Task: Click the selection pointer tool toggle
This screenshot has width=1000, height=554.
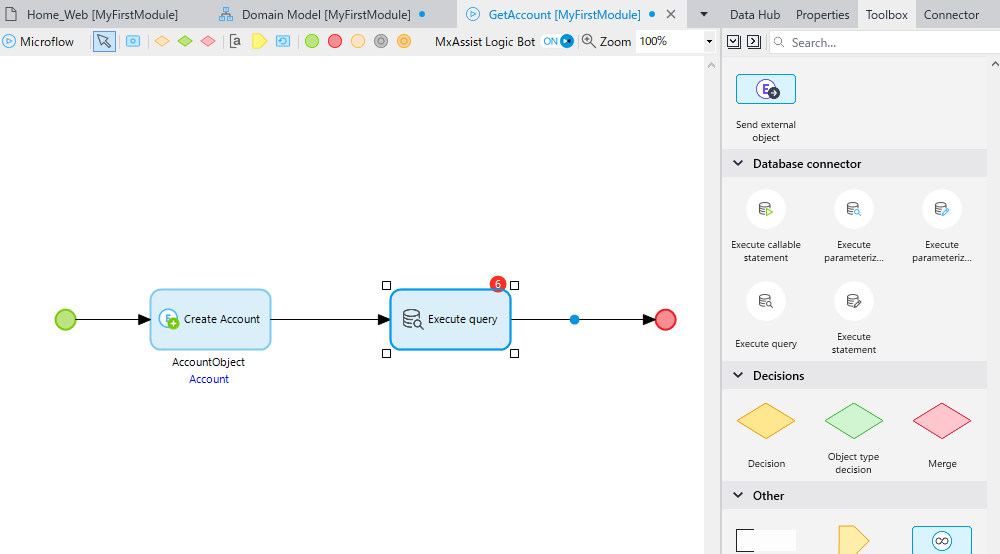Action: 104,41
